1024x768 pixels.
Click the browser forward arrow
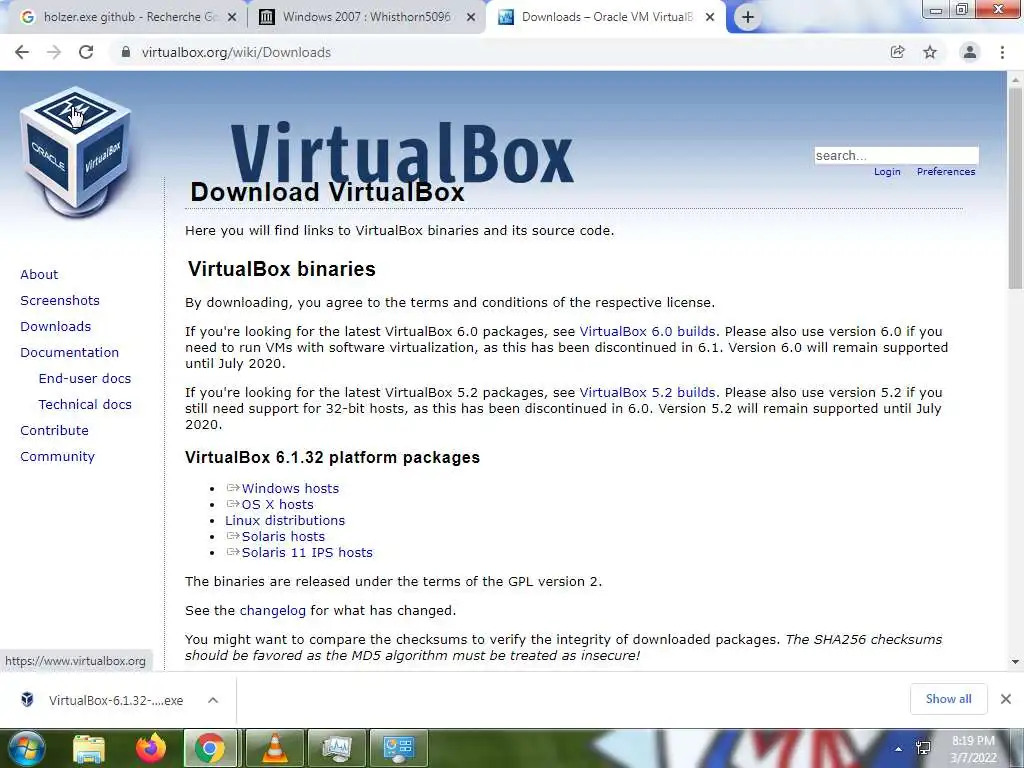pos(54,52)
